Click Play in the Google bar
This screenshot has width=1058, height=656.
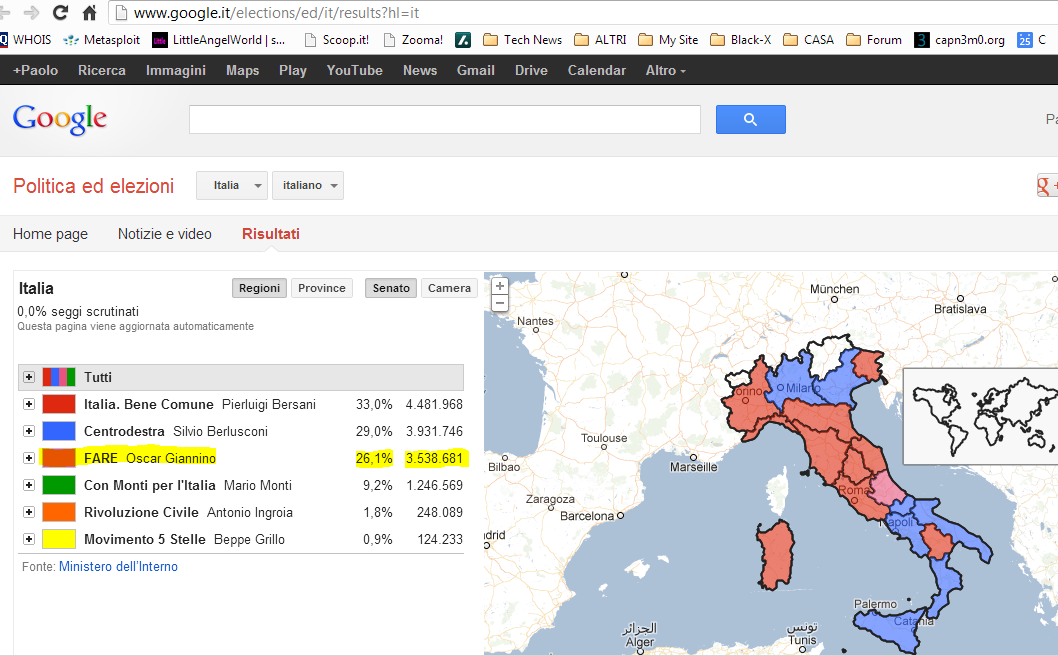point(293,70)
